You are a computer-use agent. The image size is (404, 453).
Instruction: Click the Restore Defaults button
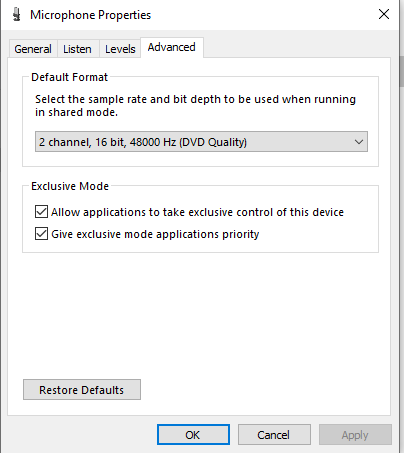[x=82, y=390]
